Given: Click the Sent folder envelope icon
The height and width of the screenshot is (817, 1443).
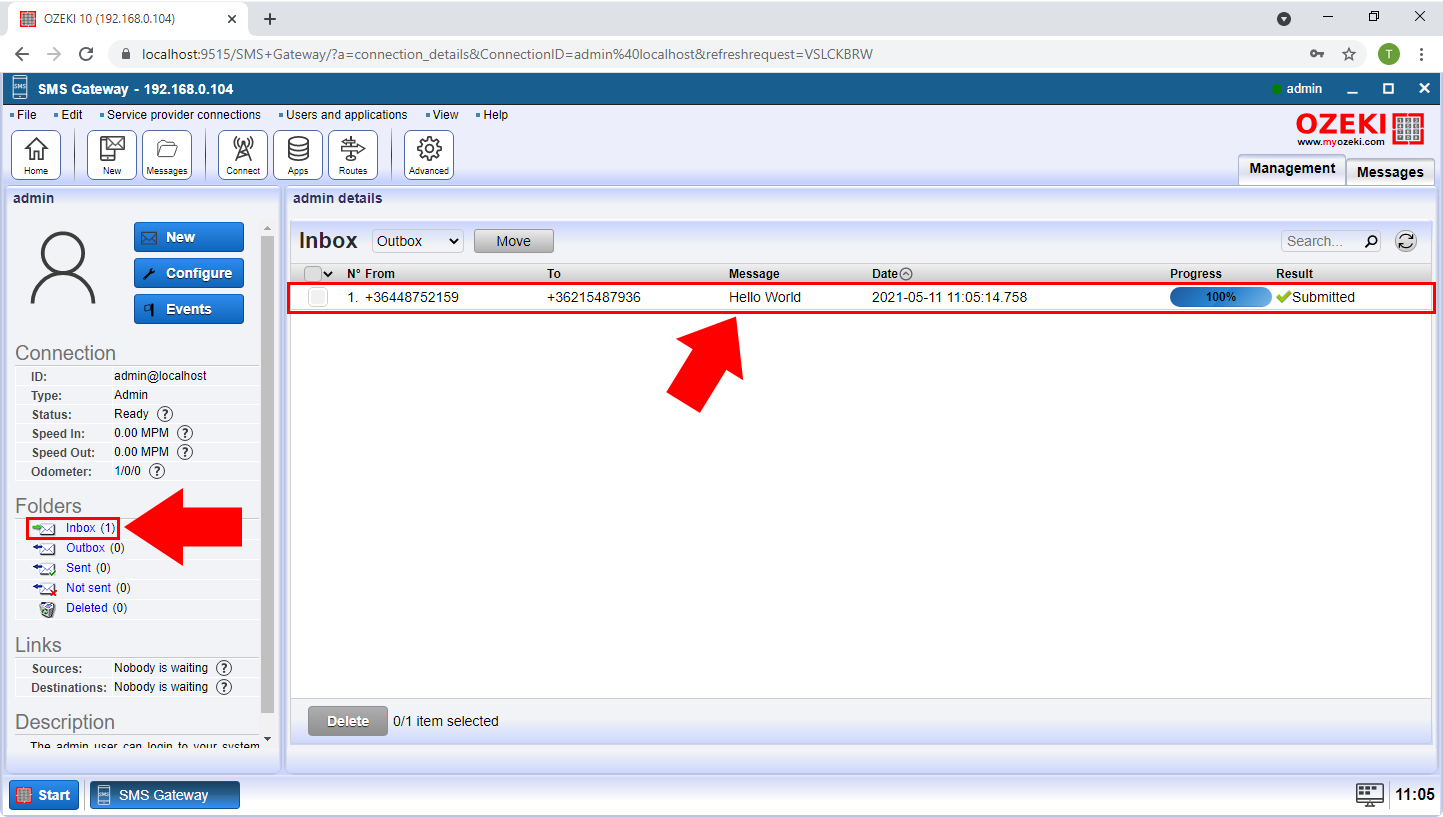Looking at the screenshot, I should 44,568.
